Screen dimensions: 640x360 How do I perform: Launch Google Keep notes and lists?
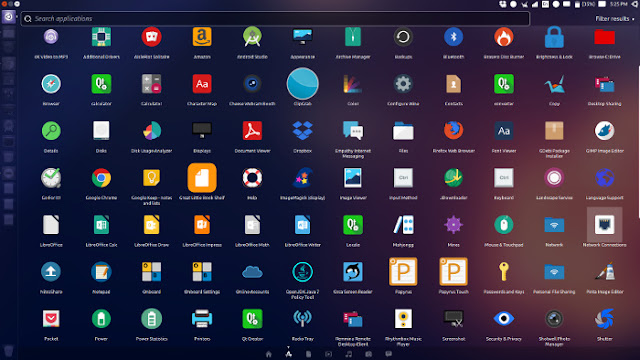click(151, 178)
